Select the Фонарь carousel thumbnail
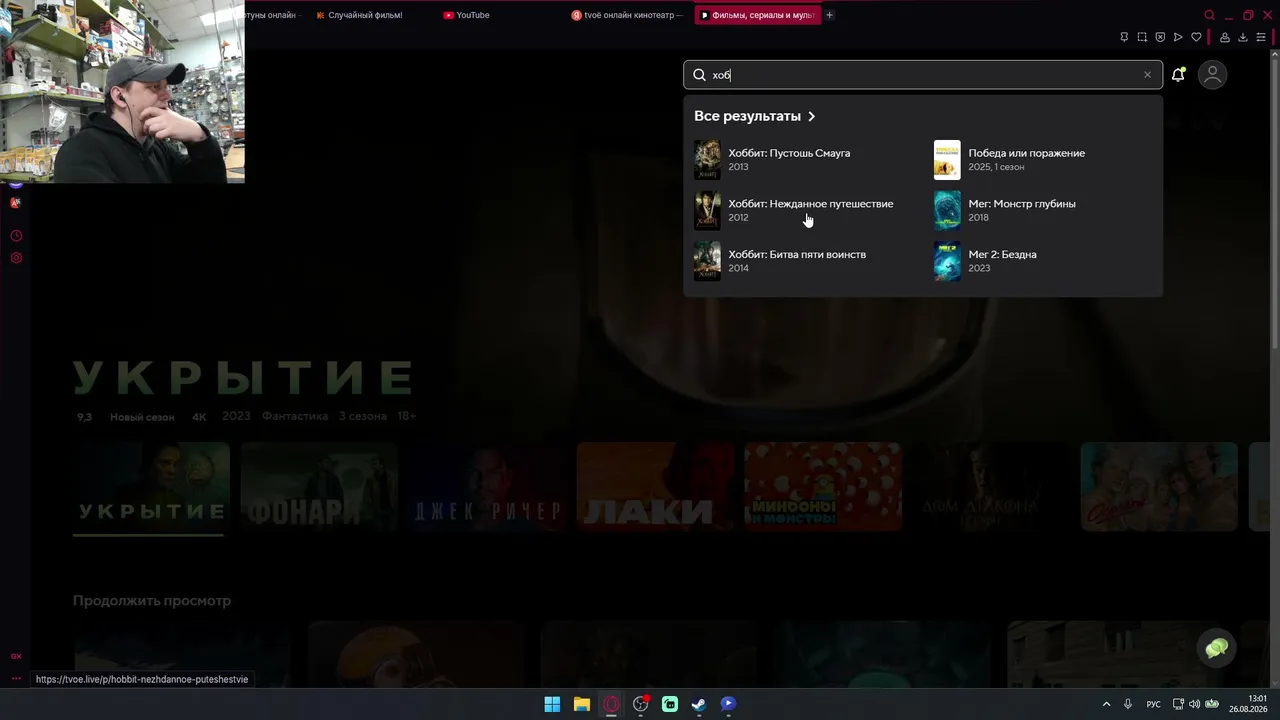1280x720 pixels. click(x=319, y=487)
